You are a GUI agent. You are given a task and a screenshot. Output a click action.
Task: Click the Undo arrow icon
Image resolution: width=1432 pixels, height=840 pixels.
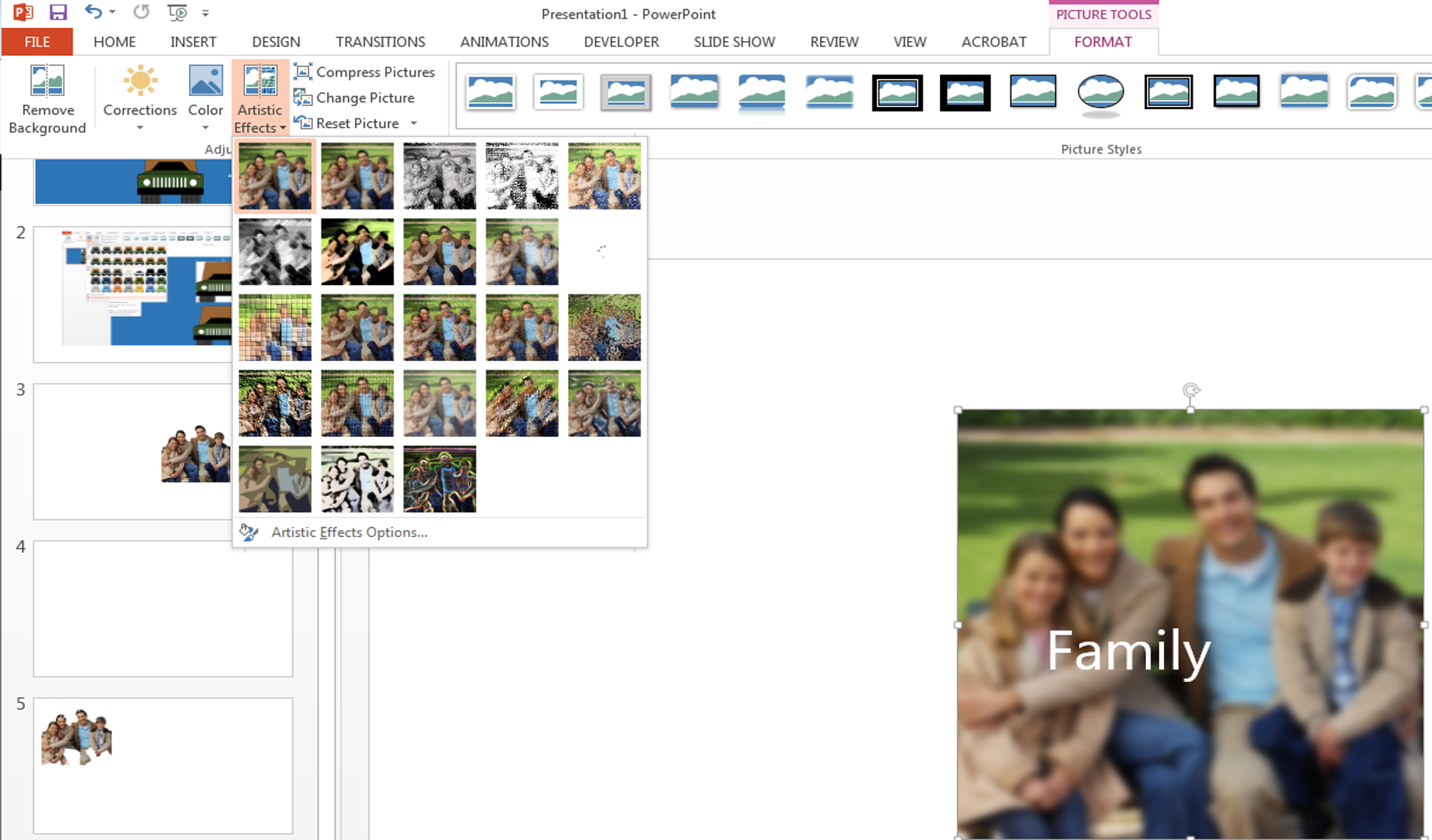click(x=93, y=12)
